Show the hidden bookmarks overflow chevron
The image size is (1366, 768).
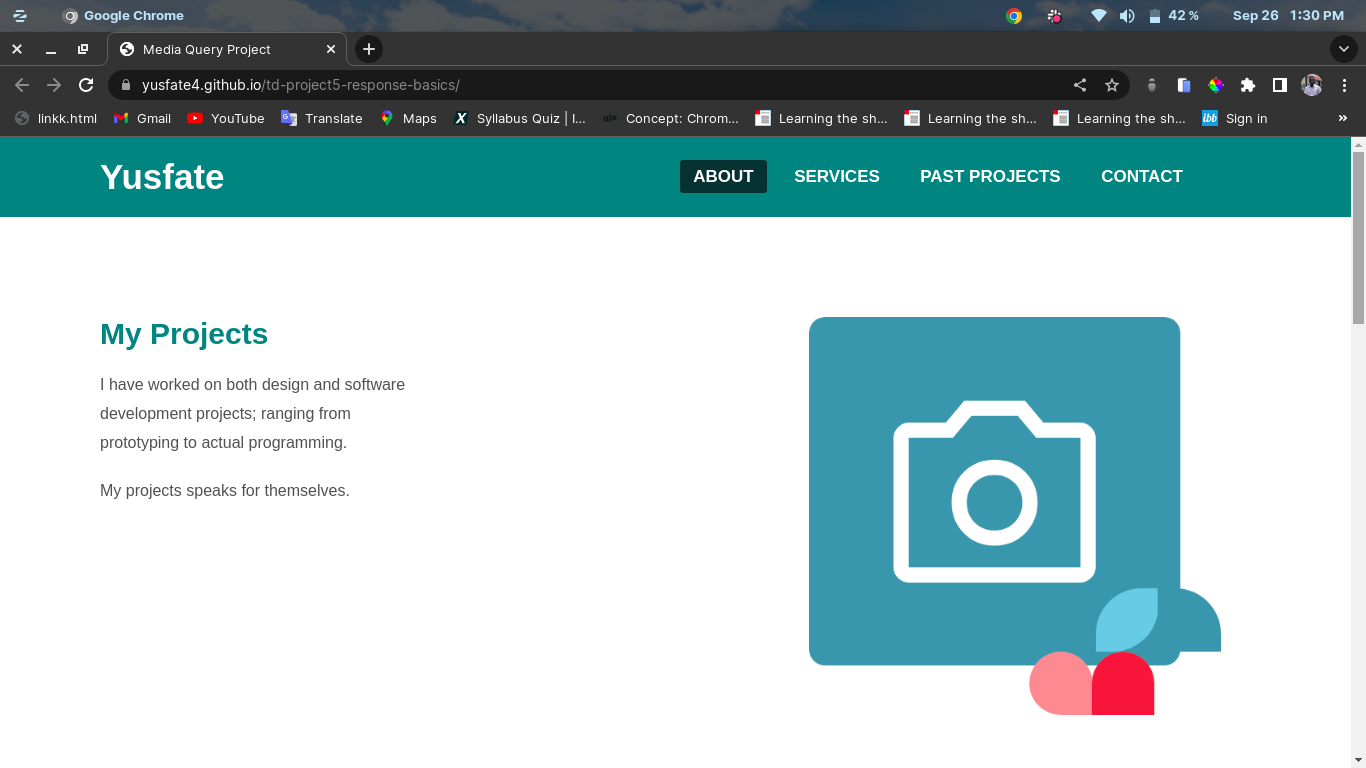coord(1343,118)
